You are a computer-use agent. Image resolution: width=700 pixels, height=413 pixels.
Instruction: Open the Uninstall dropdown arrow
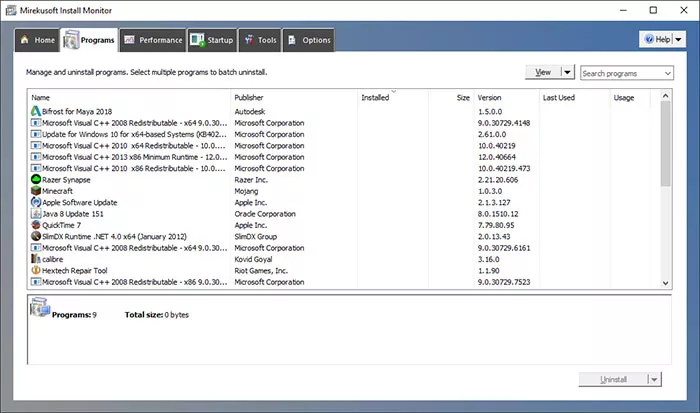[654, 380]
